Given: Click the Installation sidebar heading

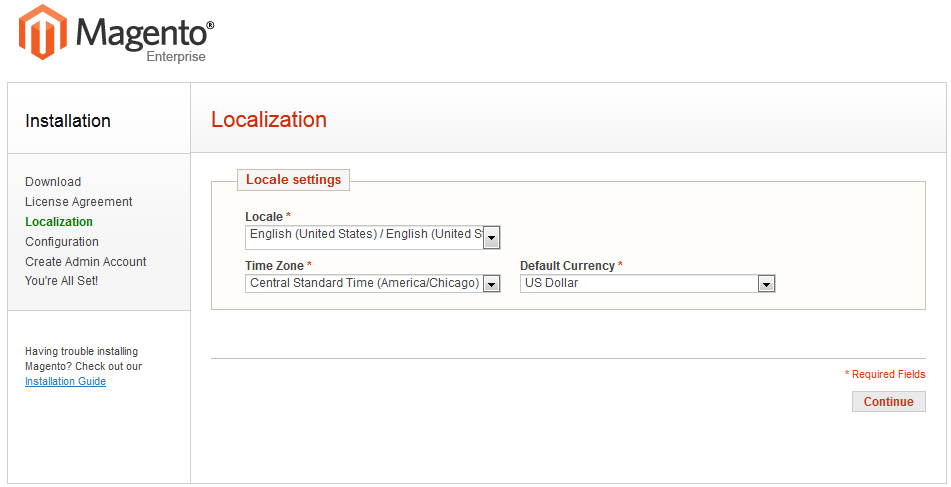Looking at the screenshot, I should click(x=68, y=121).
